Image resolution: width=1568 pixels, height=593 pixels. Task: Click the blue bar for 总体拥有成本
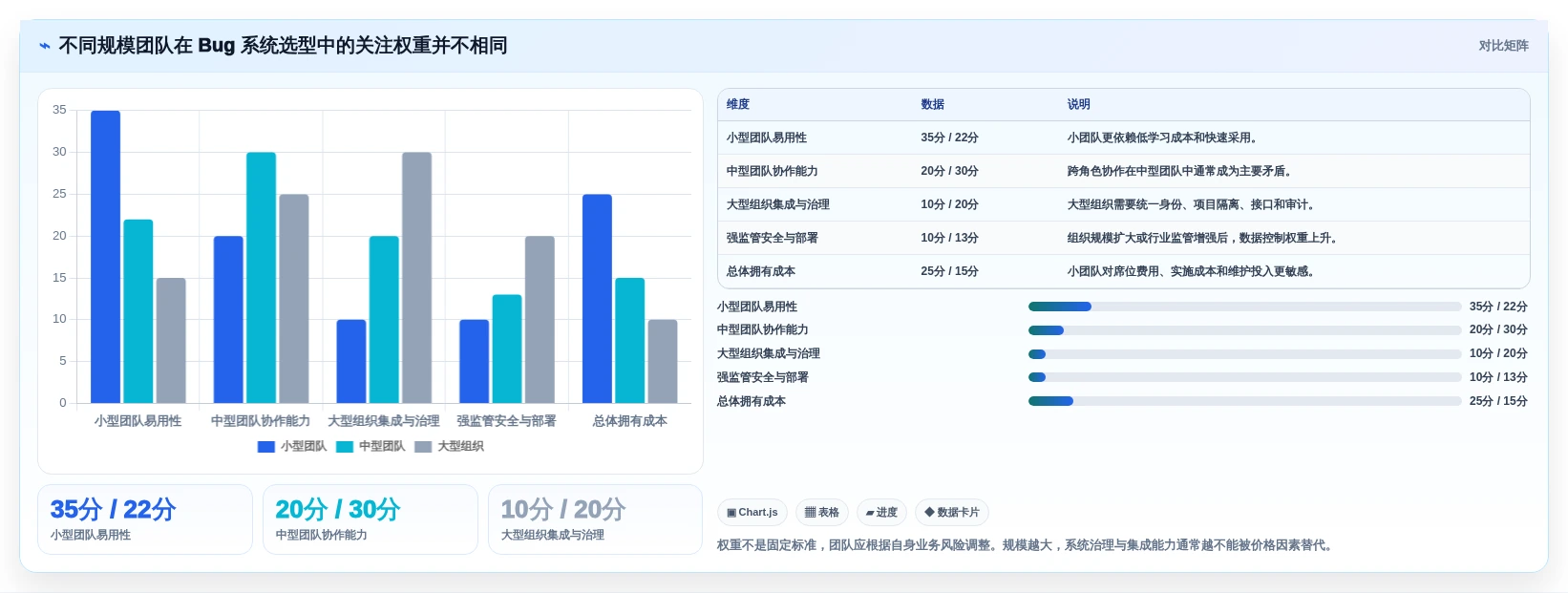click(x=597, y=299)
